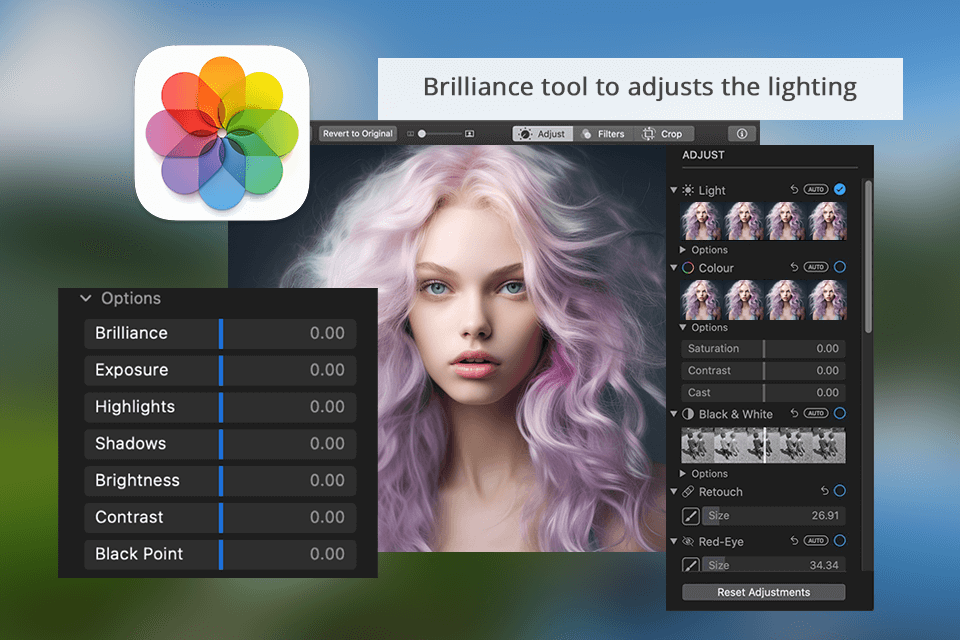This screenshot has width=960, height=640.
Task: Click Retouch Size value 26.91
Action: (x=825, y=516)
